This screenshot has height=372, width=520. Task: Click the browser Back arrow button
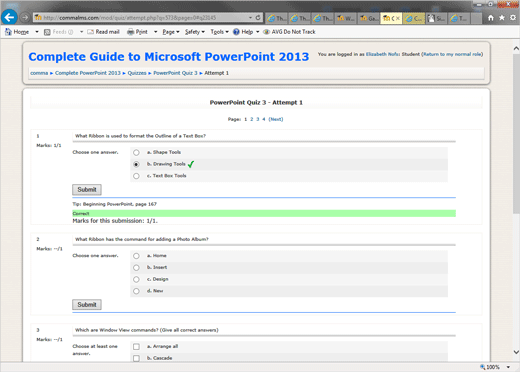(x=9, y=17)
